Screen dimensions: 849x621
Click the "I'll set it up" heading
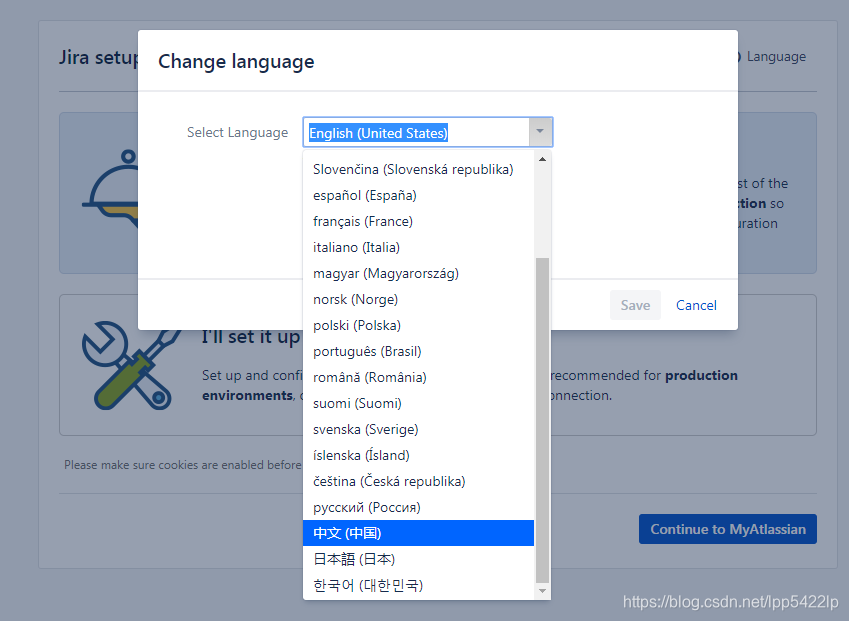[x=251, y=337]
